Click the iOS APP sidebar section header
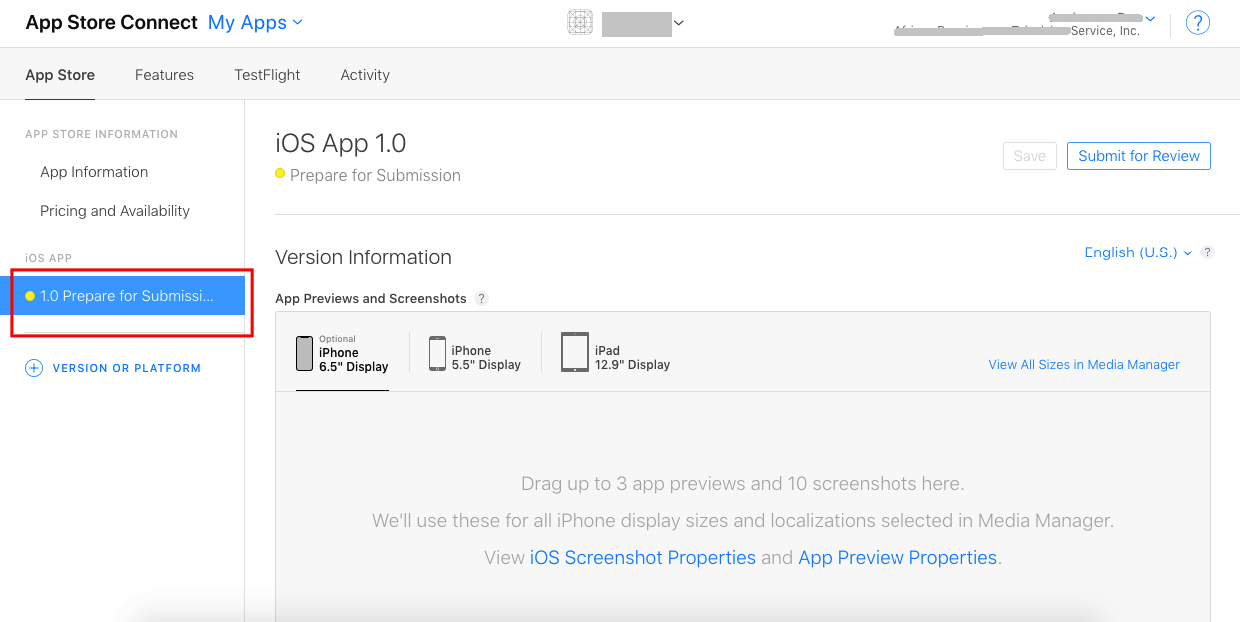The image size is (1240, 622). [49, 258]
